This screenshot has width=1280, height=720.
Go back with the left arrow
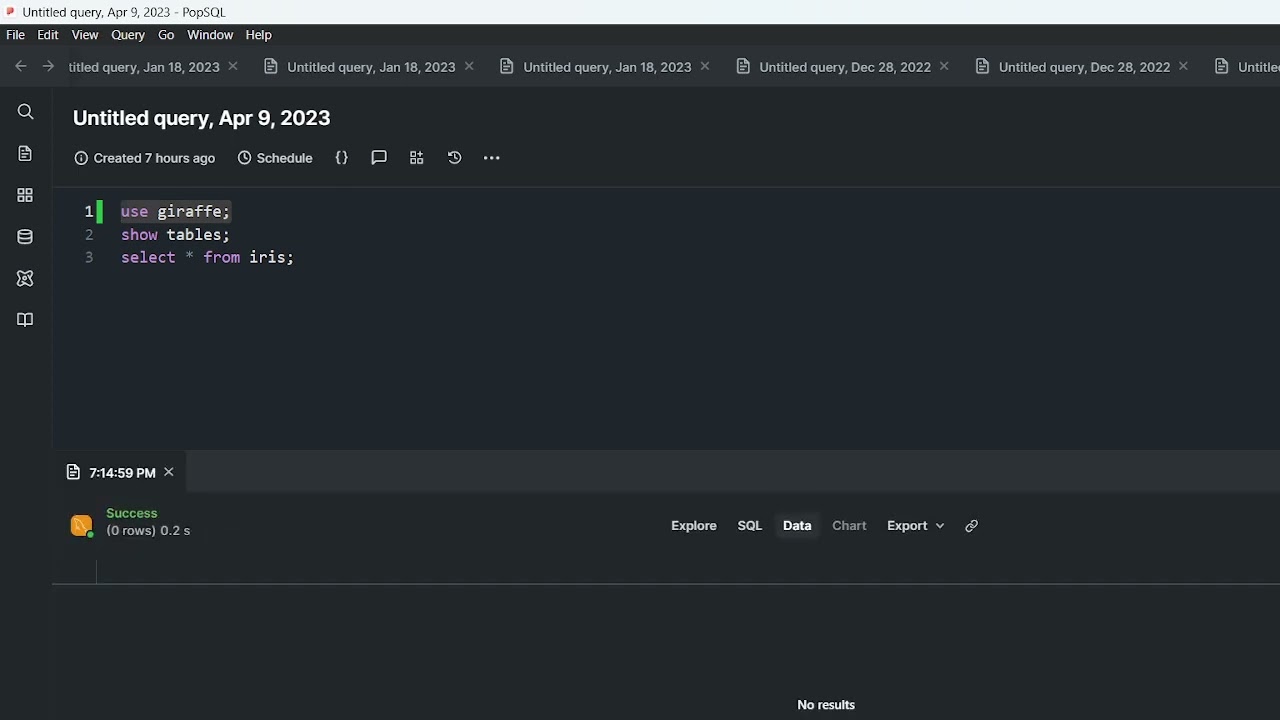point(21,66)
